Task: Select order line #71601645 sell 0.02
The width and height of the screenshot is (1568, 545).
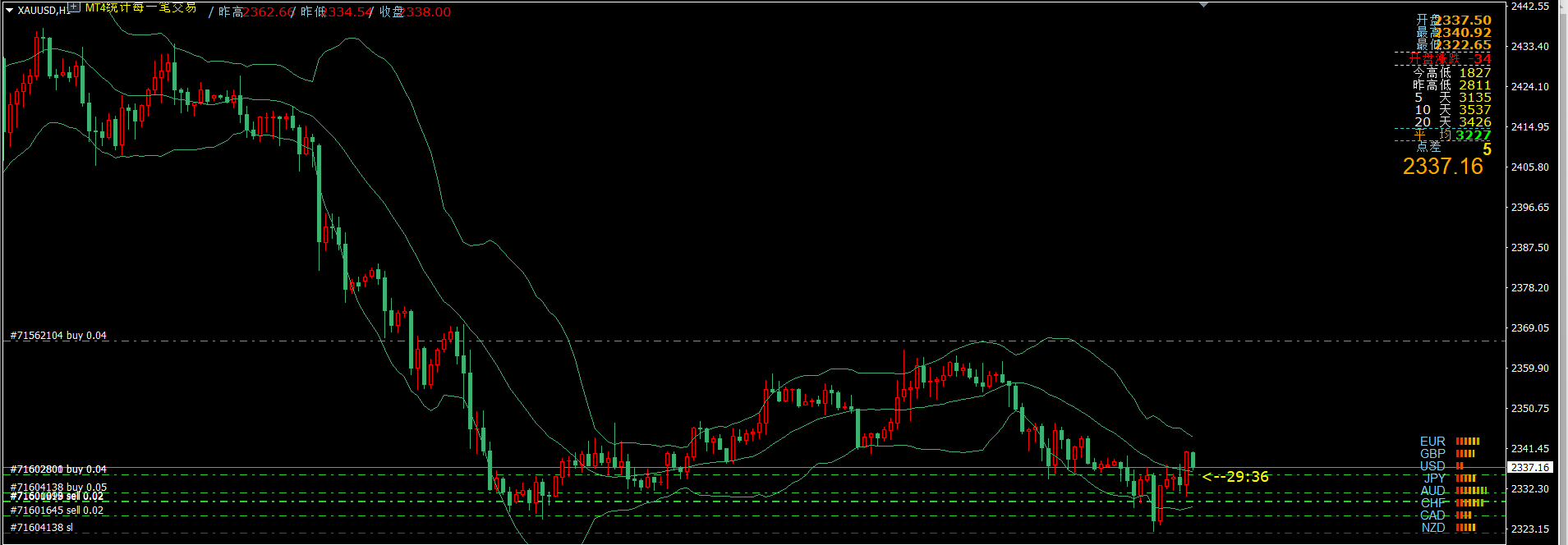Action: click(x=57, y=511)
